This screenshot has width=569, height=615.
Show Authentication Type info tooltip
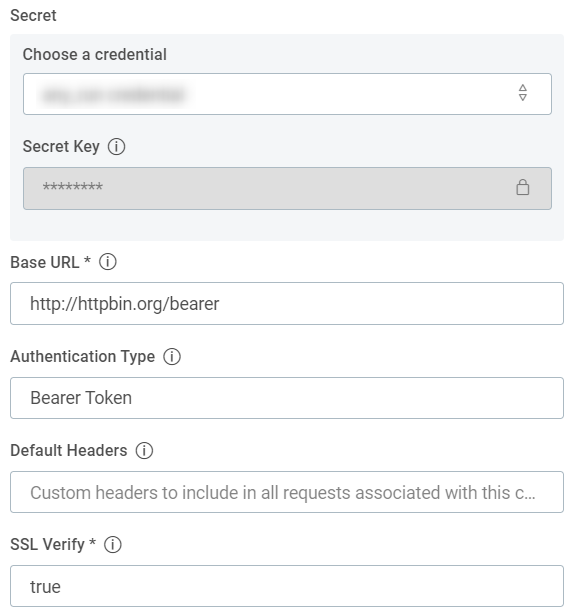(172, 357)
